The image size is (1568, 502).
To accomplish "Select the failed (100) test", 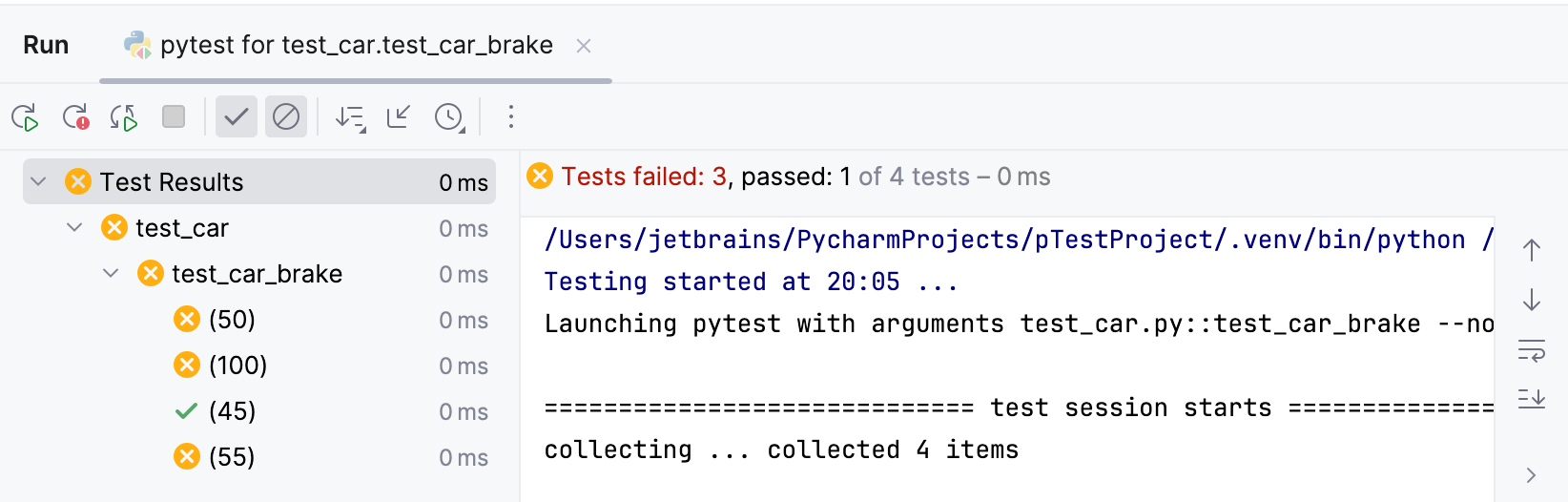I will click(x=237, y=366).
